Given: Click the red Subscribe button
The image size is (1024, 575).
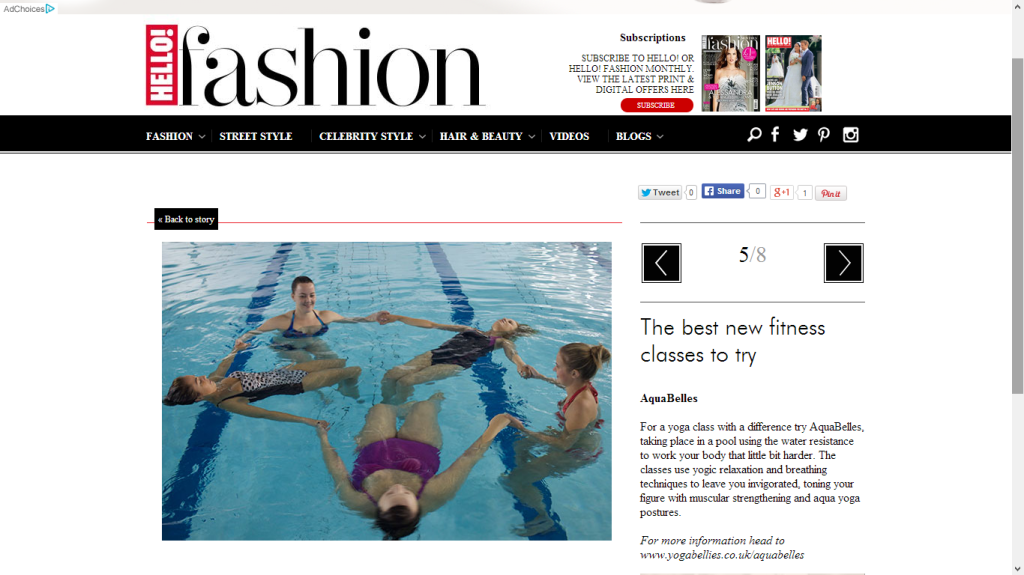Looking at the screenshot, I should tap(656, 105).
